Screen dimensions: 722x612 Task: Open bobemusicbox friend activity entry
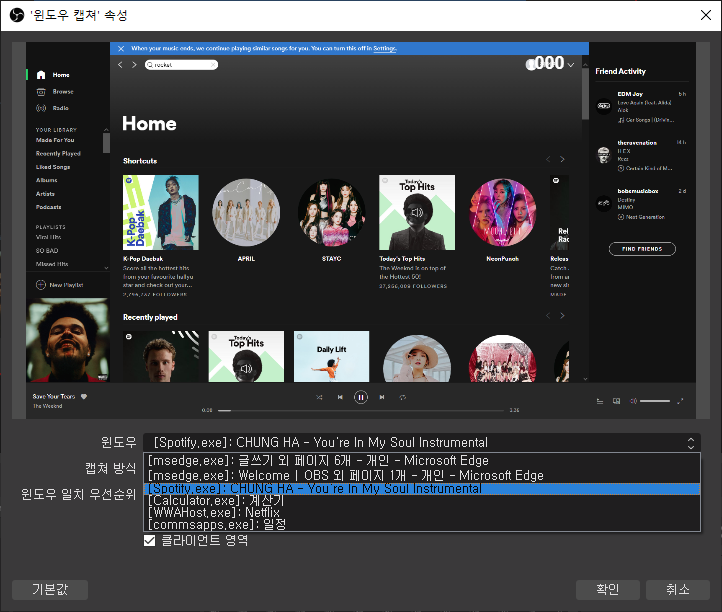642,204
